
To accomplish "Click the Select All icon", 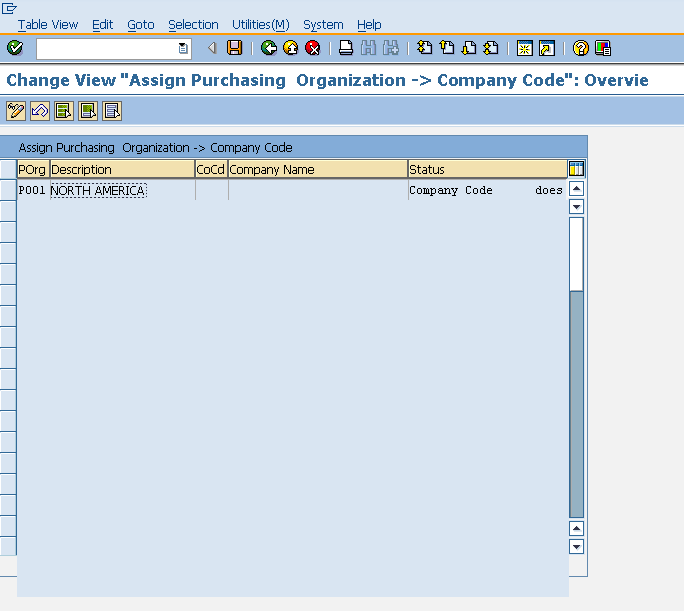I will 64,111.
